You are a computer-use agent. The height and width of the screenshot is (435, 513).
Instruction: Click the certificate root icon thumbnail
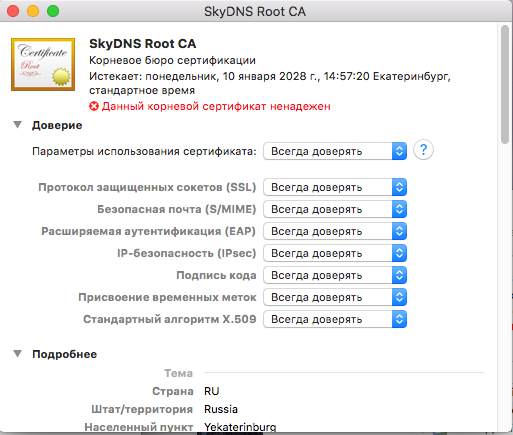coord(43,64)
